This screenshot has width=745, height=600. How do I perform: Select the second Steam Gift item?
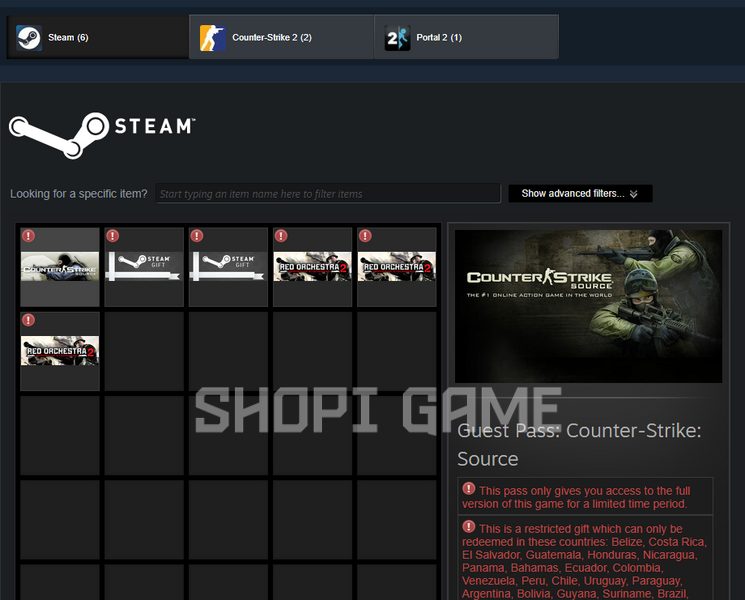pos(228,267)
